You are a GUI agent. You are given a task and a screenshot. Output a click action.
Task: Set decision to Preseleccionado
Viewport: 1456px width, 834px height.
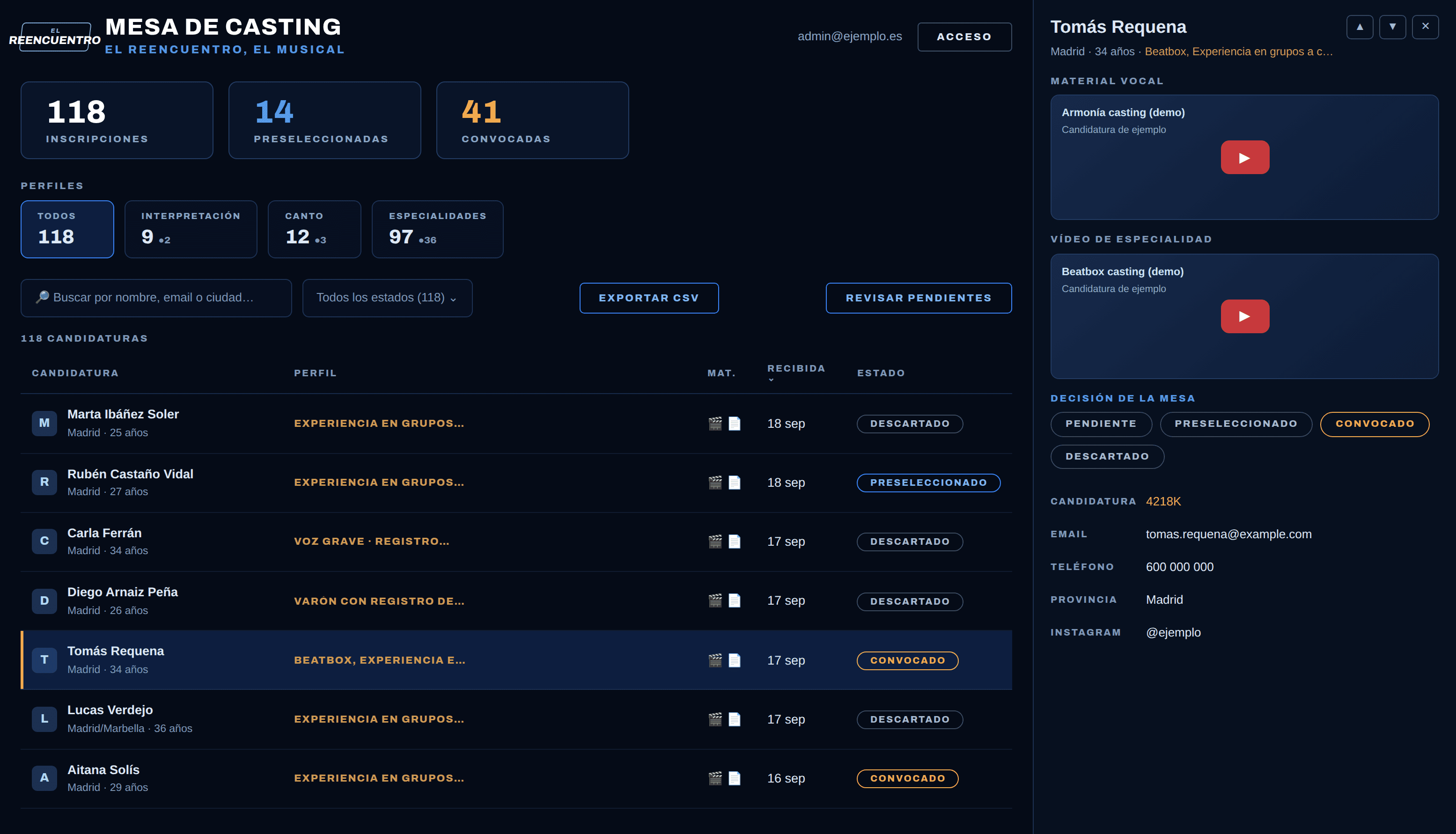pyautogui.click(x=1235, y=424)
